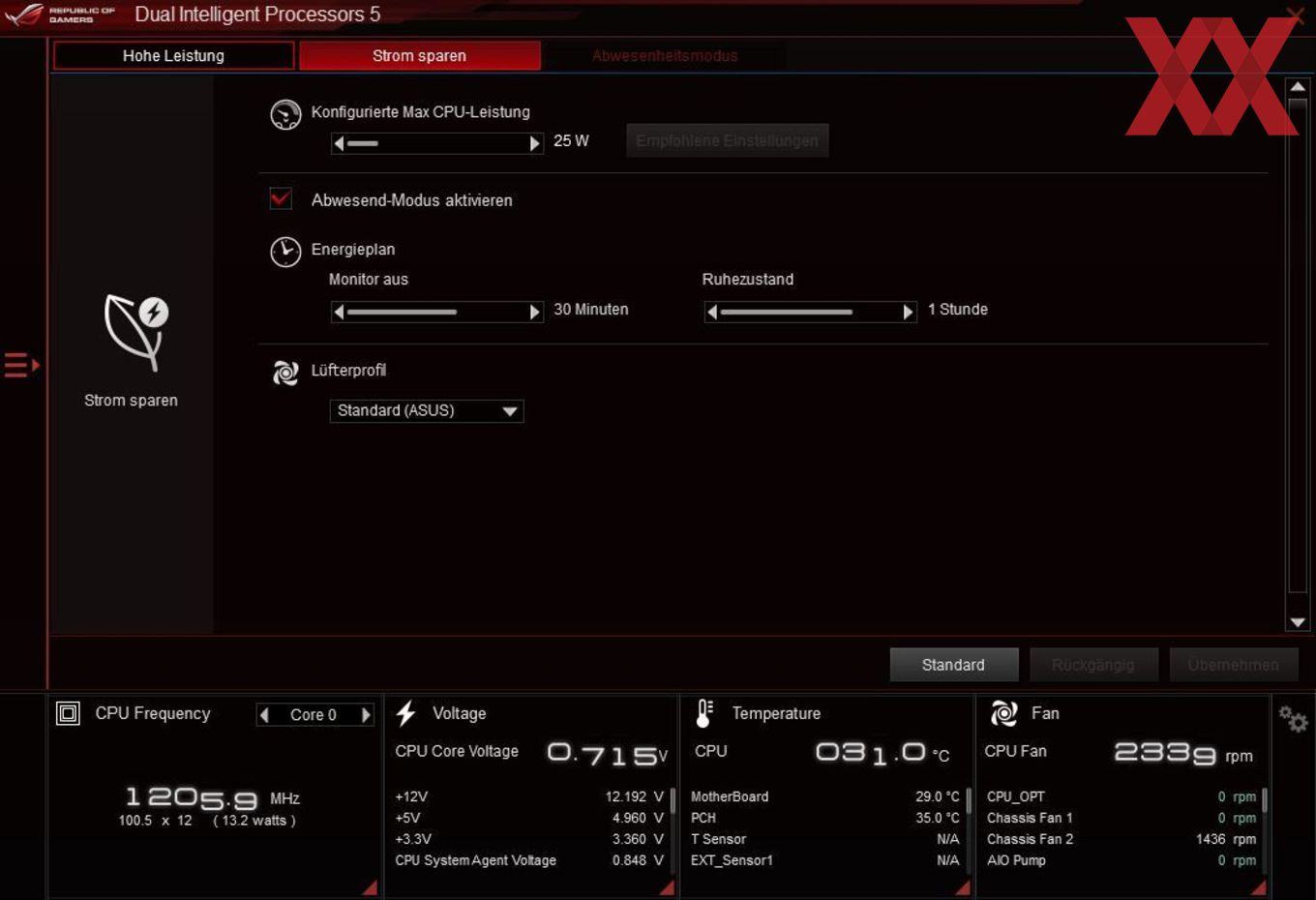Click the T Sensor row
Screen dimensions: 1316x900
point(825,839)
